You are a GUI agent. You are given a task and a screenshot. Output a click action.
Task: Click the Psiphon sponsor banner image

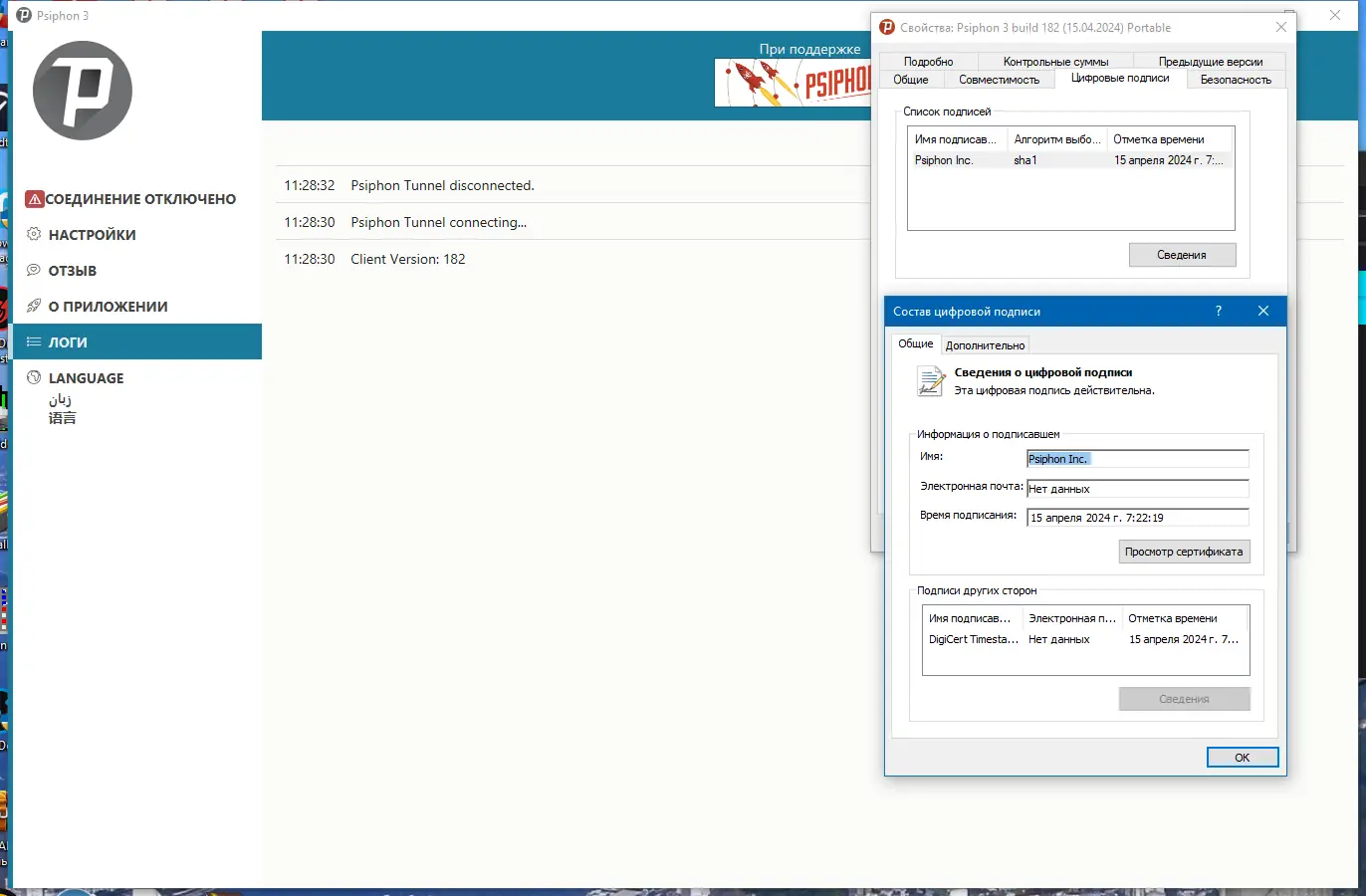coord(793,83)
